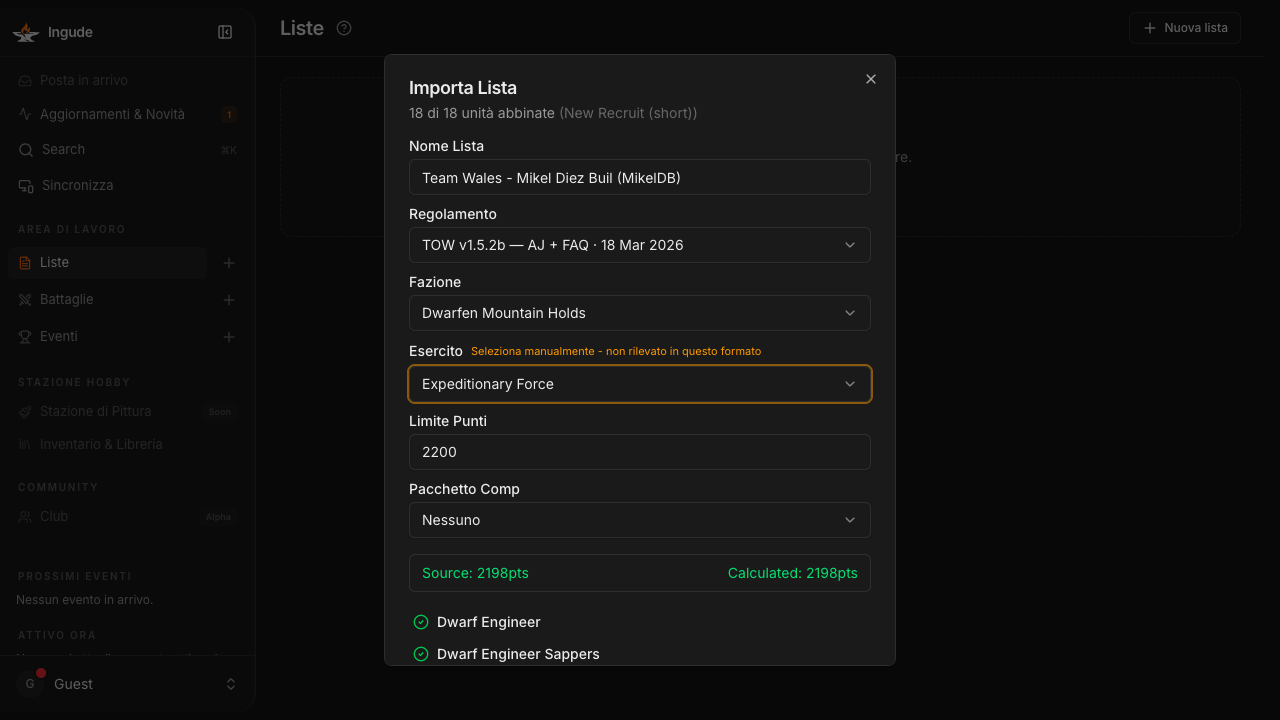1280x720 pixels.
Task: Open the Pacchetto Comp dropdown
Action: pyautogui.click(x=640, y=520)
